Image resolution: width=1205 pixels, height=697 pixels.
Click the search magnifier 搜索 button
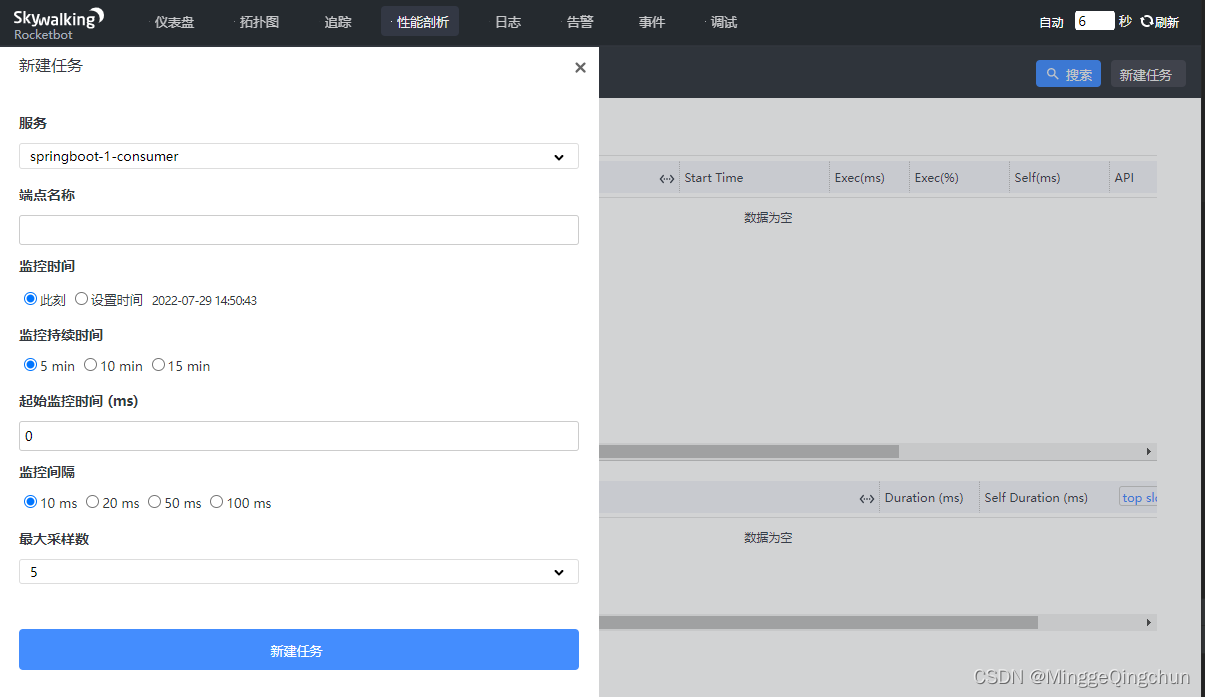(x=1068, y=74)
